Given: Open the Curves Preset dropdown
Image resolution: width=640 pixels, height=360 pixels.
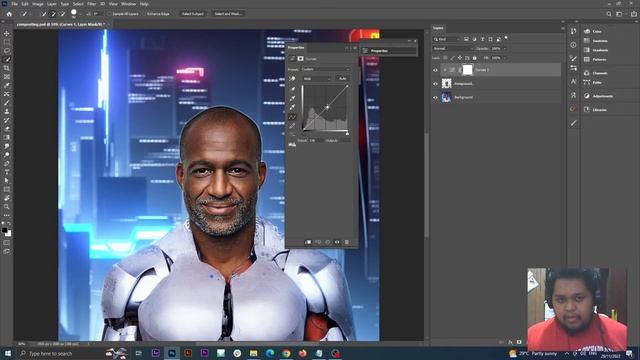Looking at the screenshot, I should 326,69.
